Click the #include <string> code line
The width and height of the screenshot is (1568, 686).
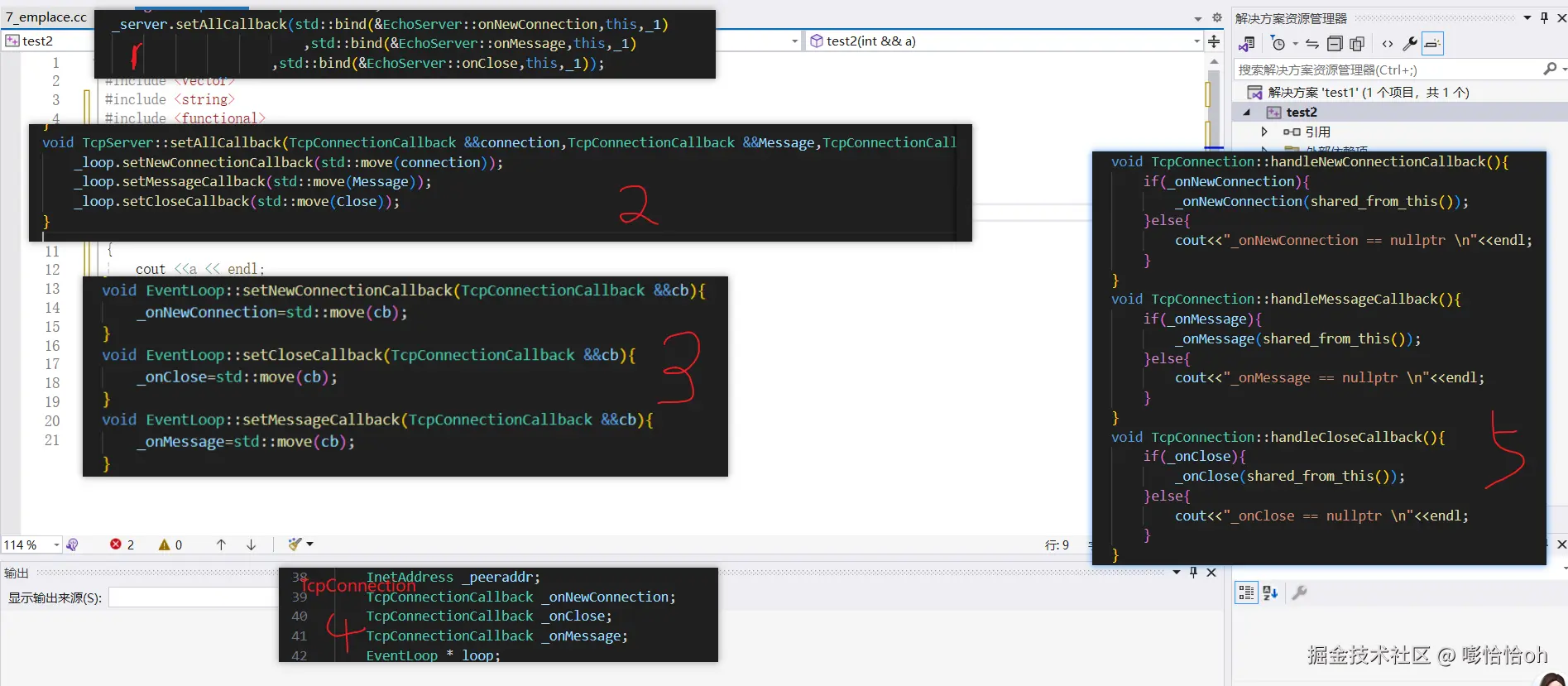[x=170, y=99]
